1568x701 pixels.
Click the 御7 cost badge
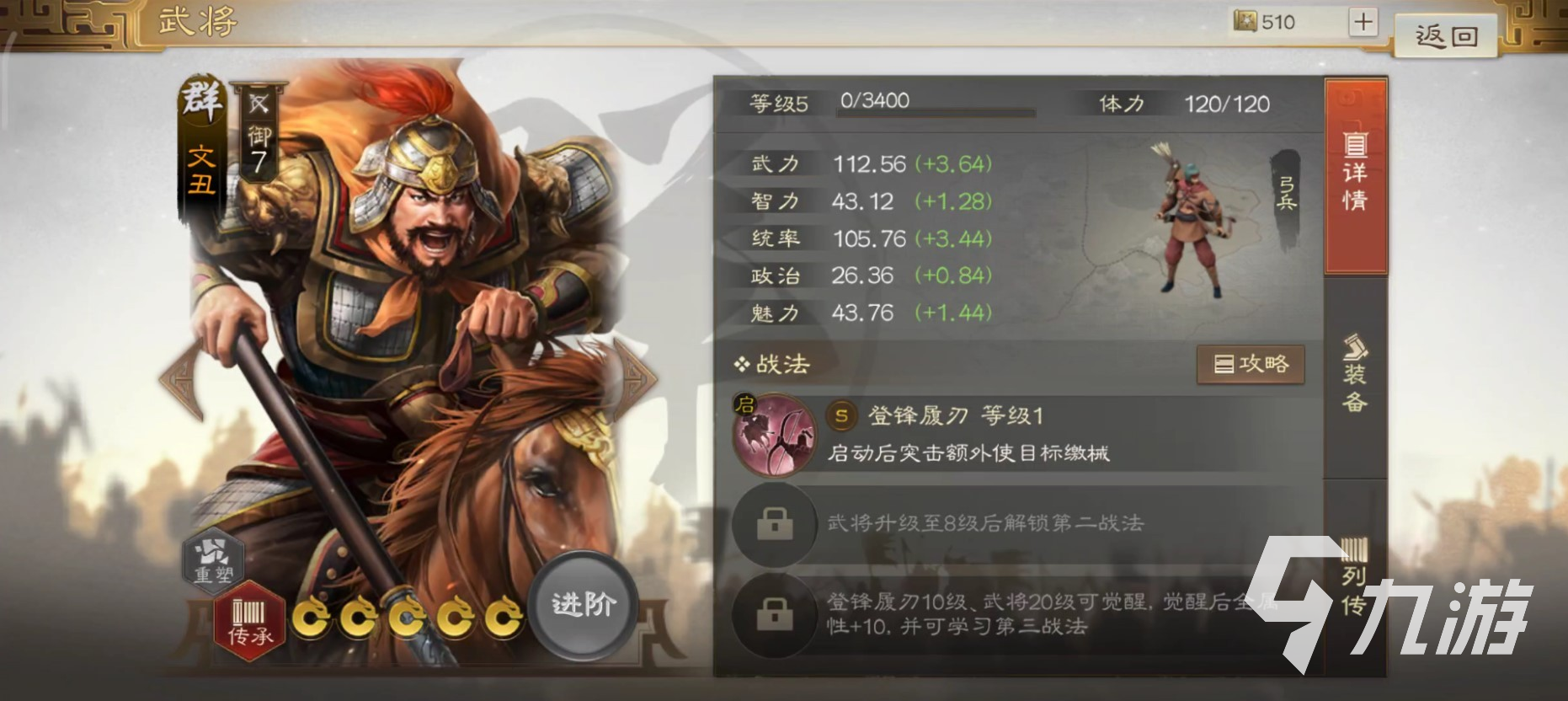(259, 135)
